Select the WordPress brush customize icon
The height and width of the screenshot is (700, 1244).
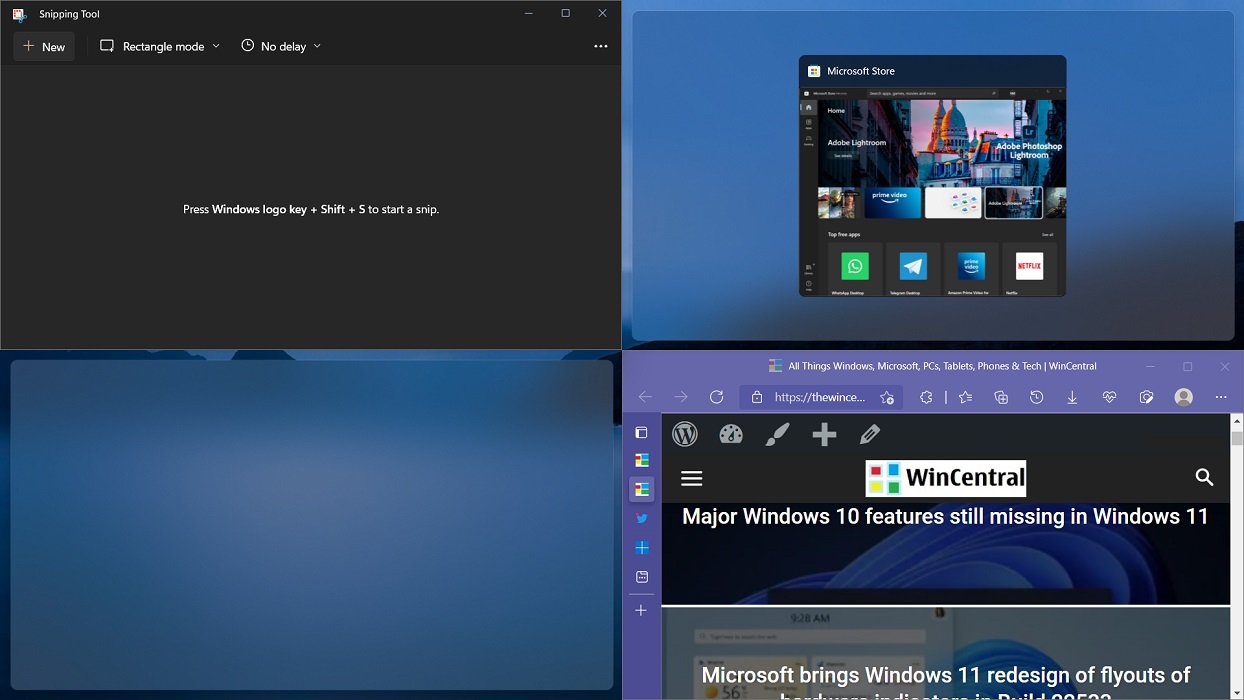coord(777,434)
